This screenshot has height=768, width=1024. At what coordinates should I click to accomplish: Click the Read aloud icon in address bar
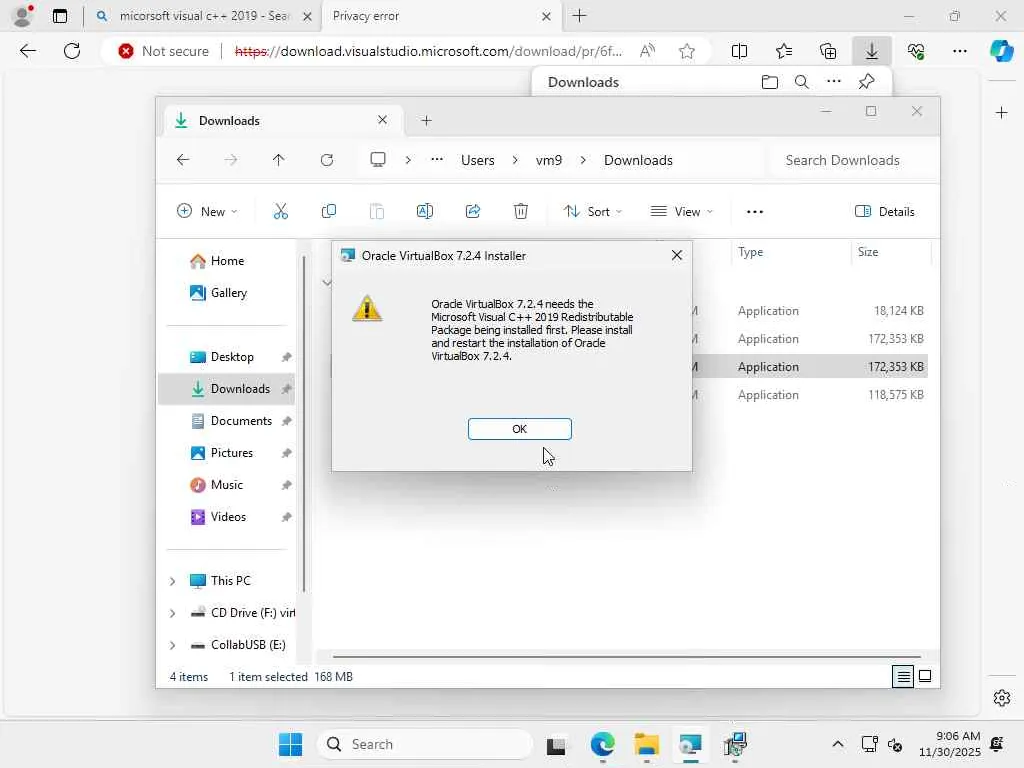647,51
